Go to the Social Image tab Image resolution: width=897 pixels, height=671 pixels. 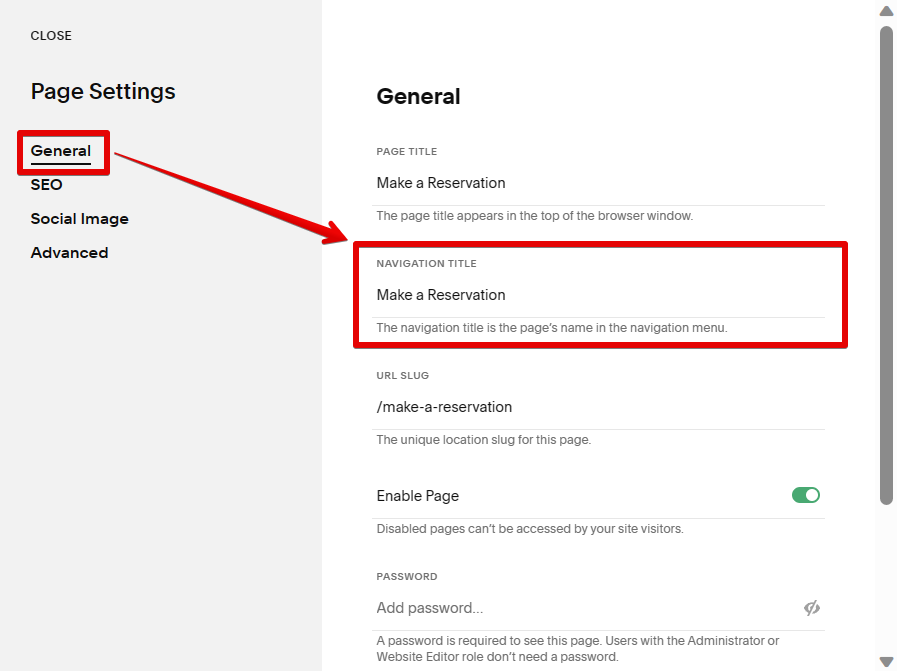coord(80,219)
